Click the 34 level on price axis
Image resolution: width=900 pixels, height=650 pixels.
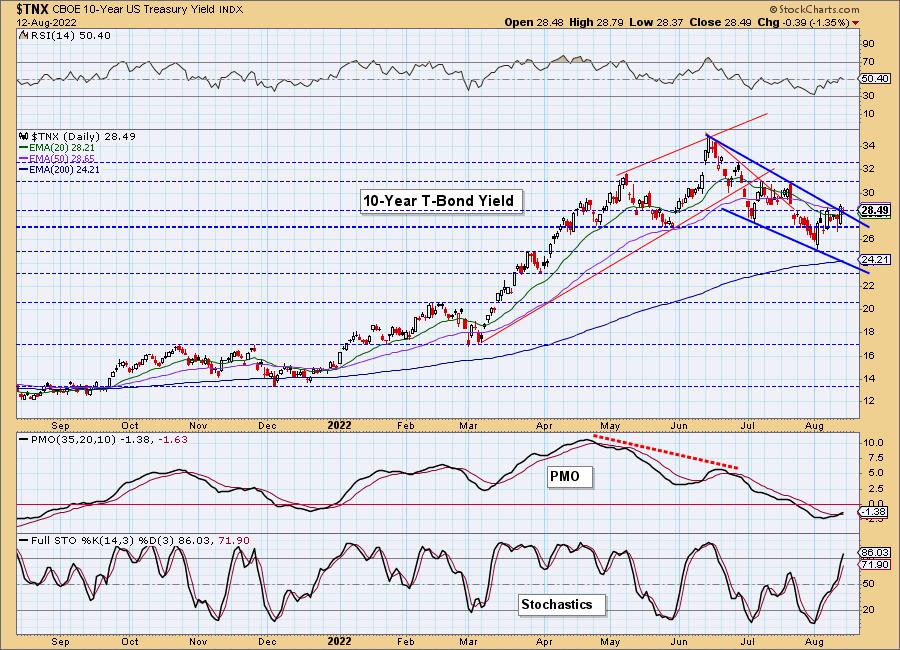[x=868, y=146]
